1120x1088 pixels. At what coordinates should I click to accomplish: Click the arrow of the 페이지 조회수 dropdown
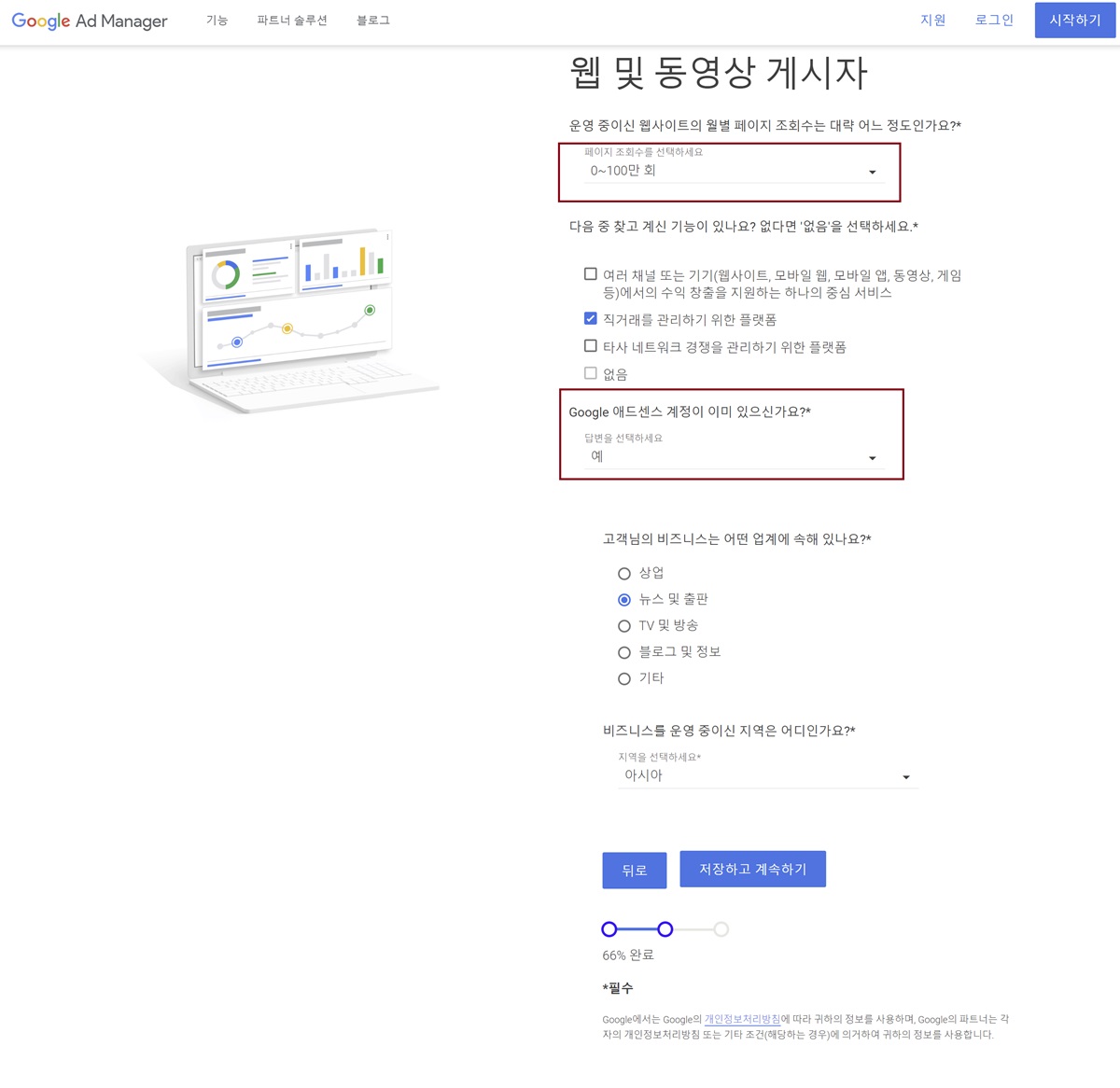873,172
